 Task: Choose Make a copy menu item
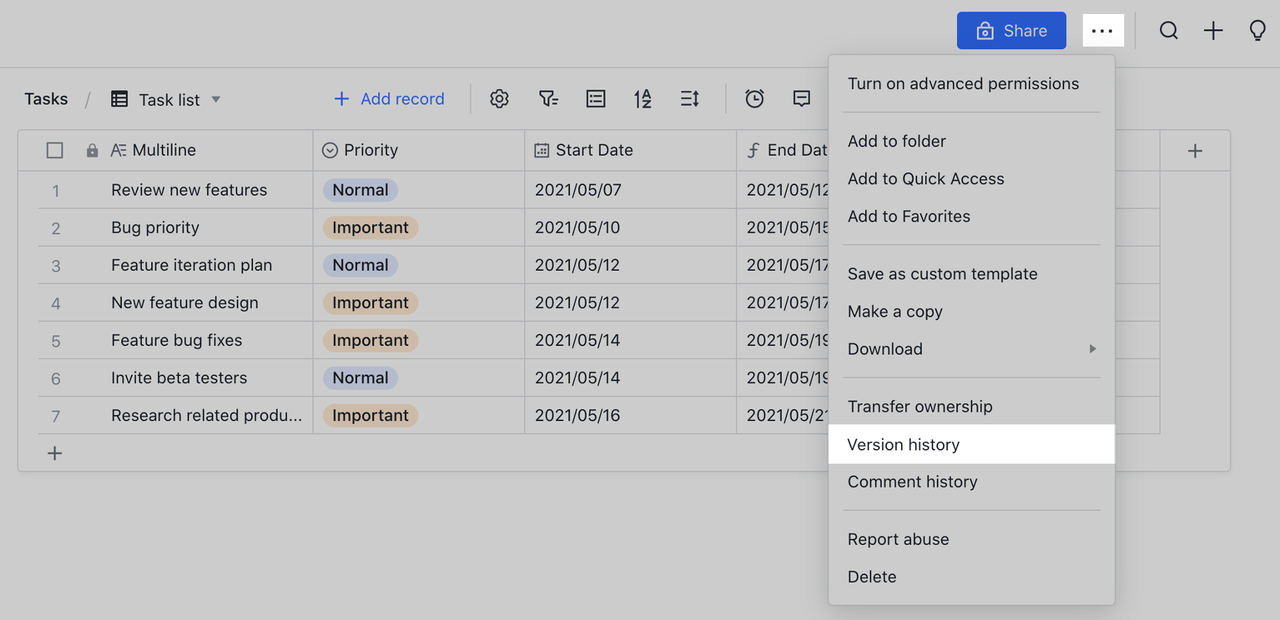(895, 311)
